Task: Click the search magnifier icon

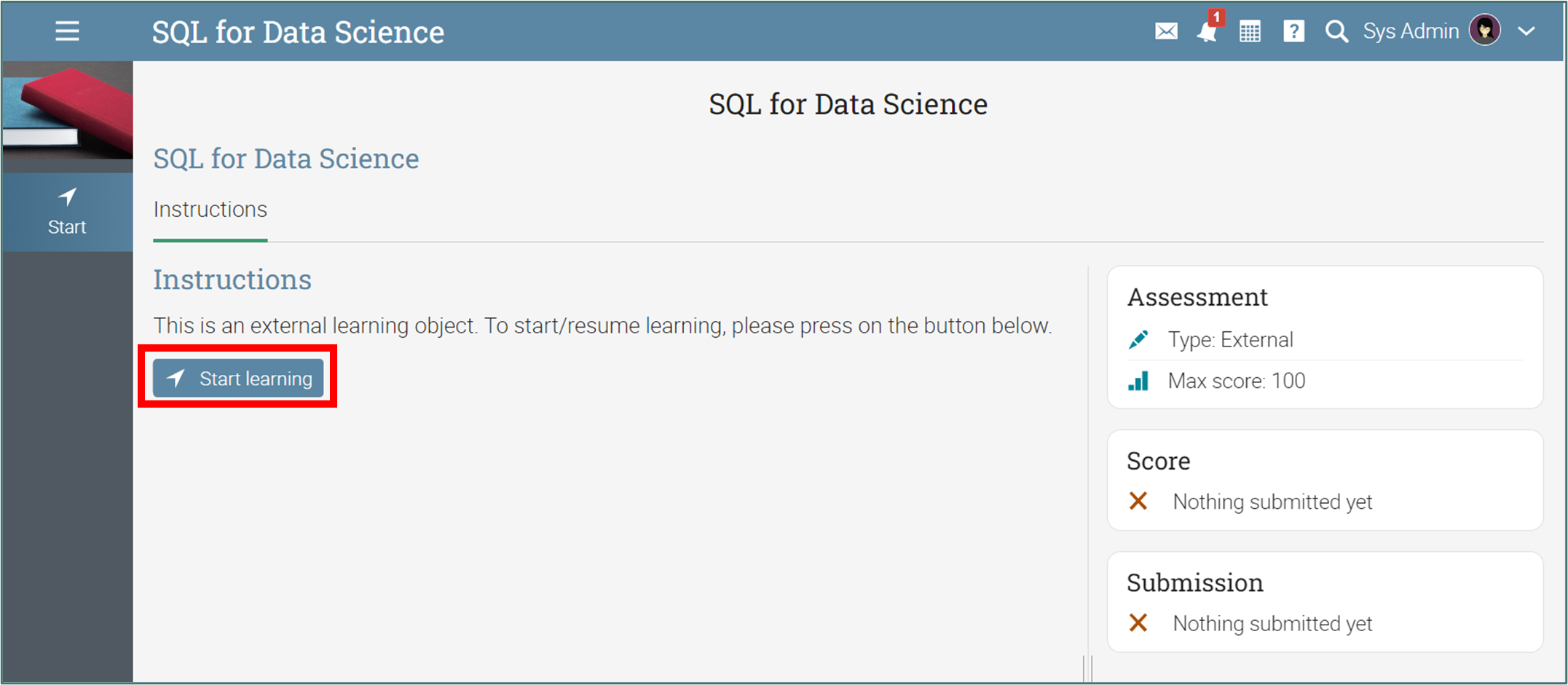Action: coord(1336,31)
